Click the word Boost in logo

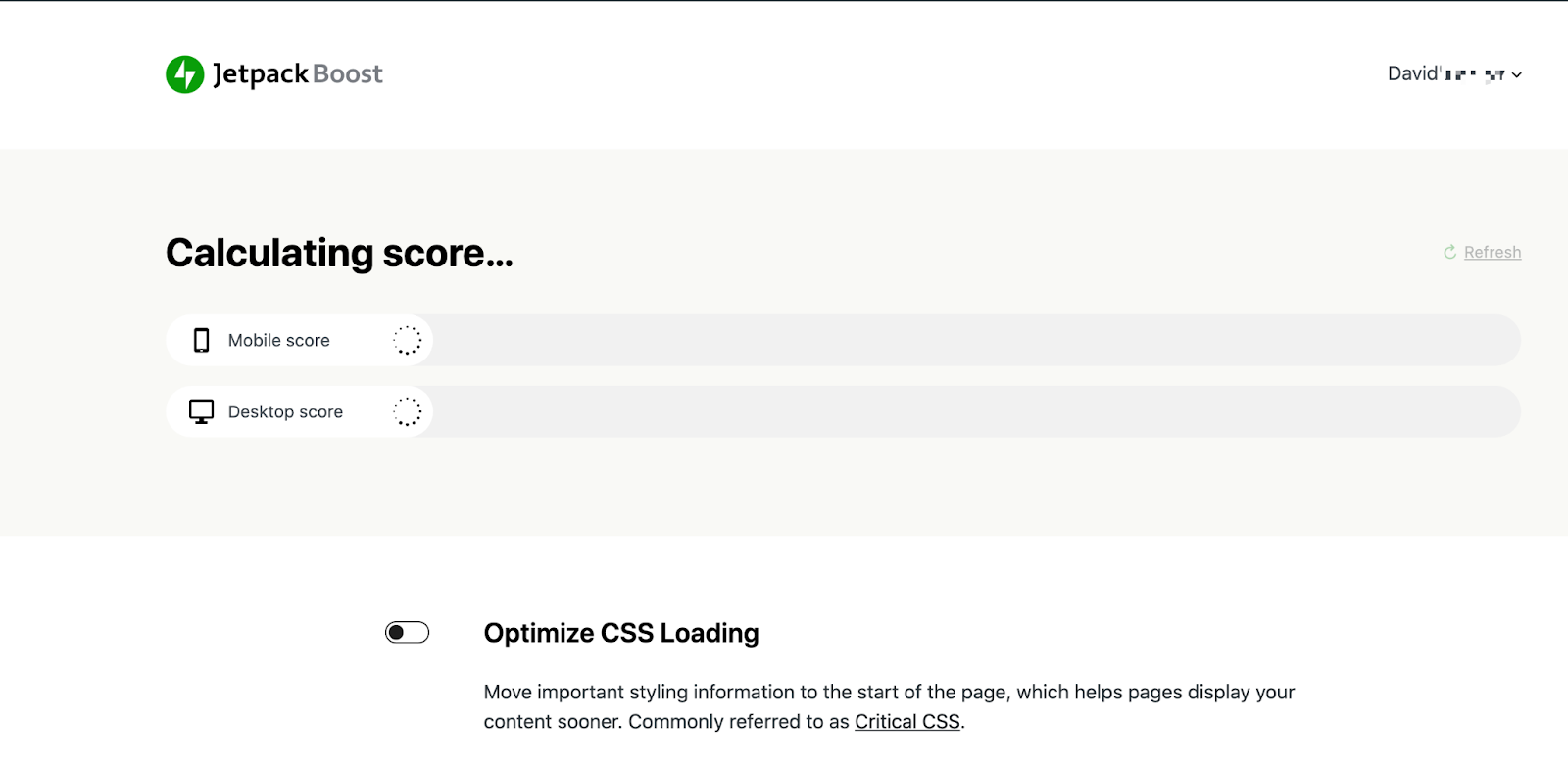[348, 74]
